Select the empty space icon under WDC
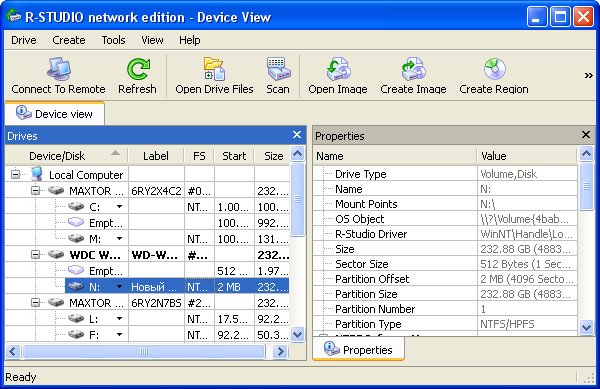 pos(76,270)
